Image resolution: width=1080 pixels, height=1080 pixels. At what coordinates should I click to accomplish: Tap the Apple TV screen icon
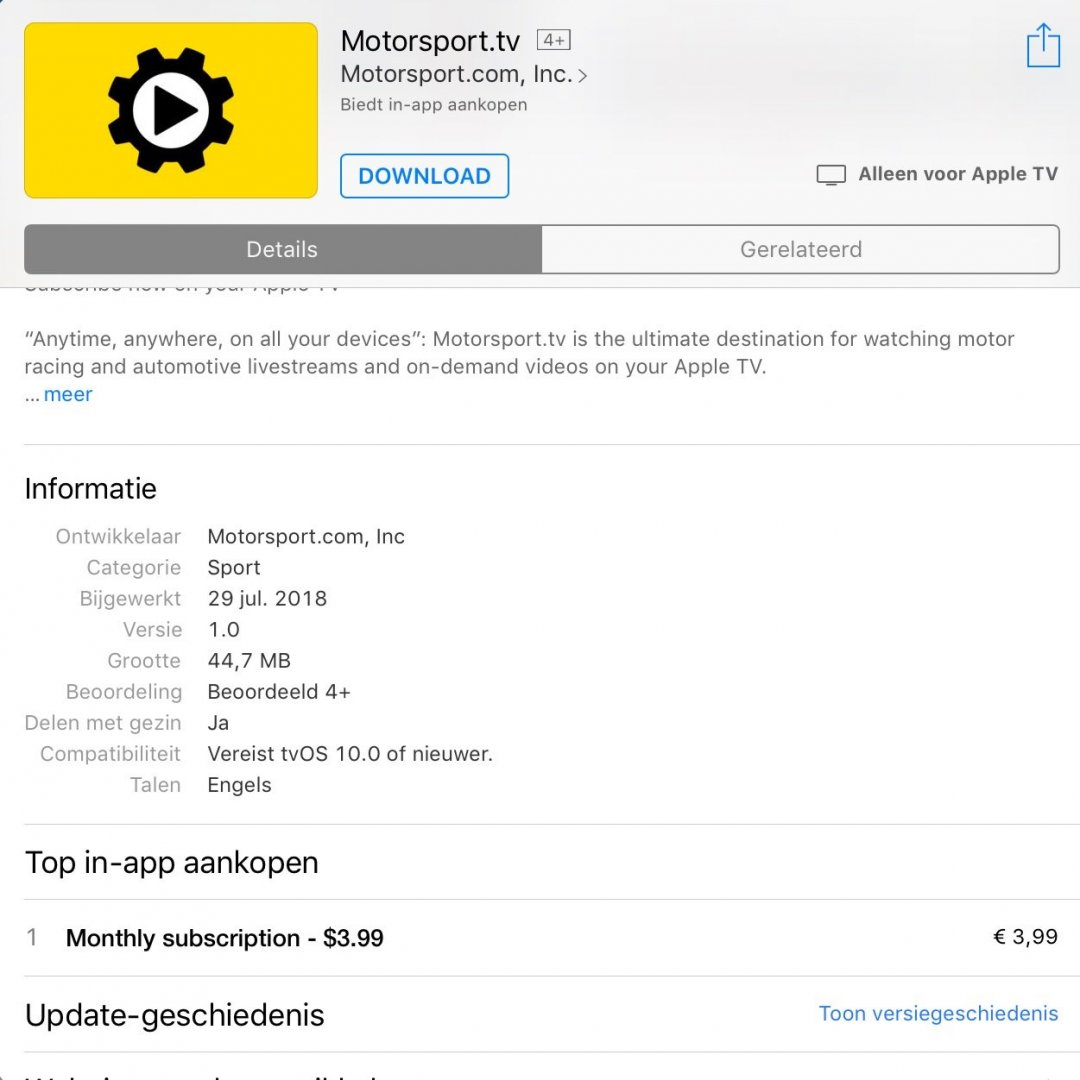[x=831, y=175]
